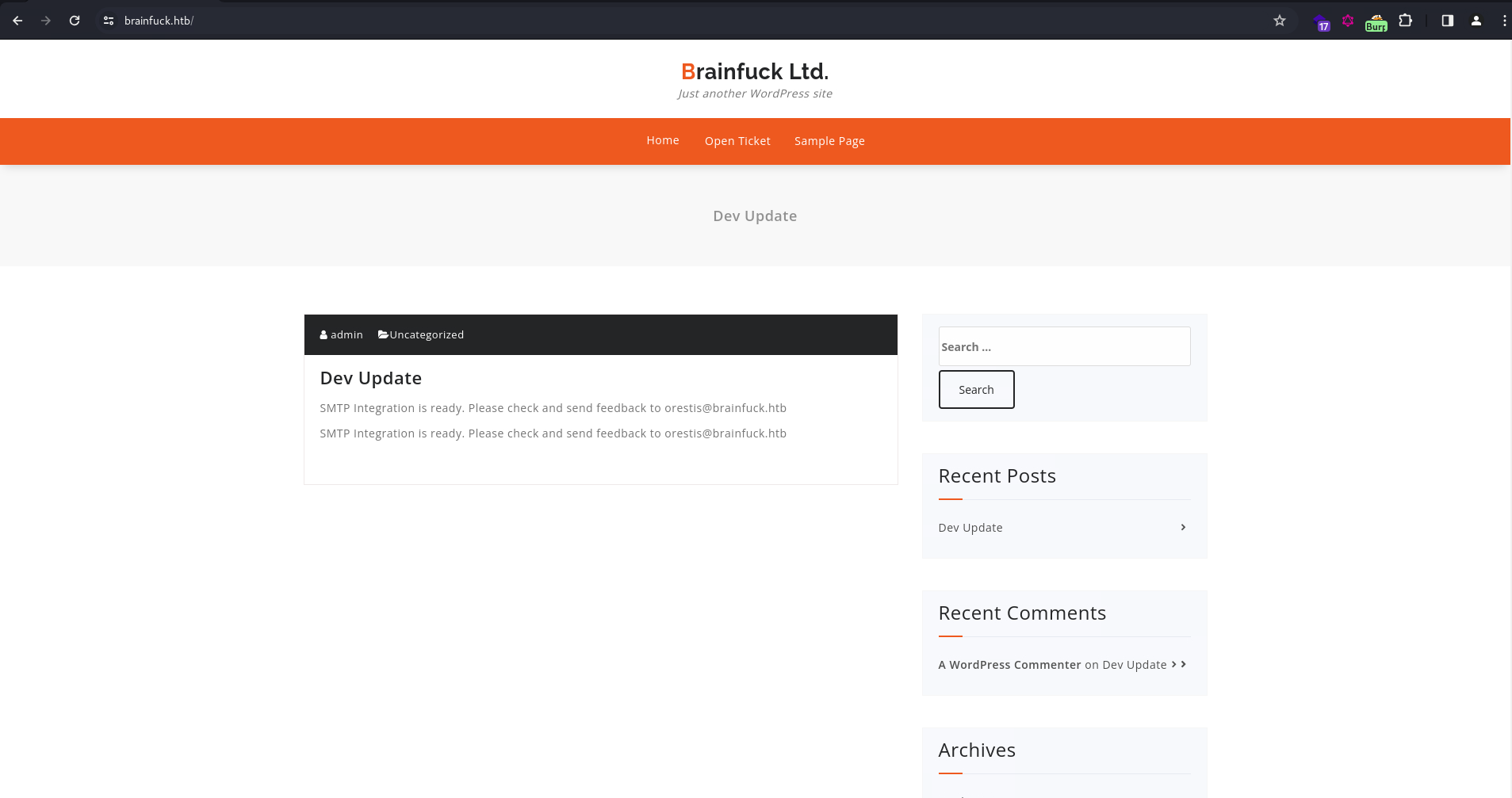Open the Sample Page menu item
1512x798 pixels.
[829, 141]
